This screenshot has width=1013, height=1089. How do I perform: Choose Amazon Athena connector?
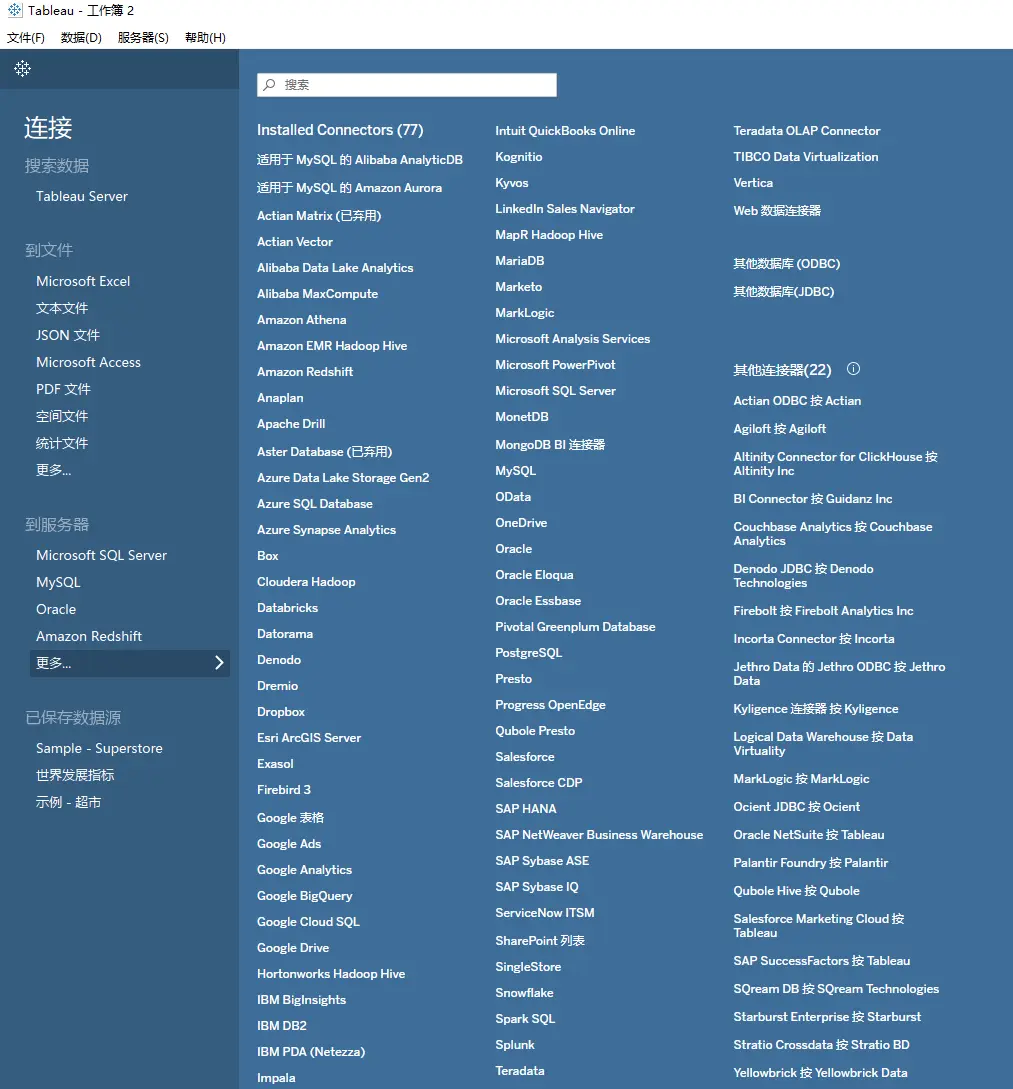pos(301,320)
